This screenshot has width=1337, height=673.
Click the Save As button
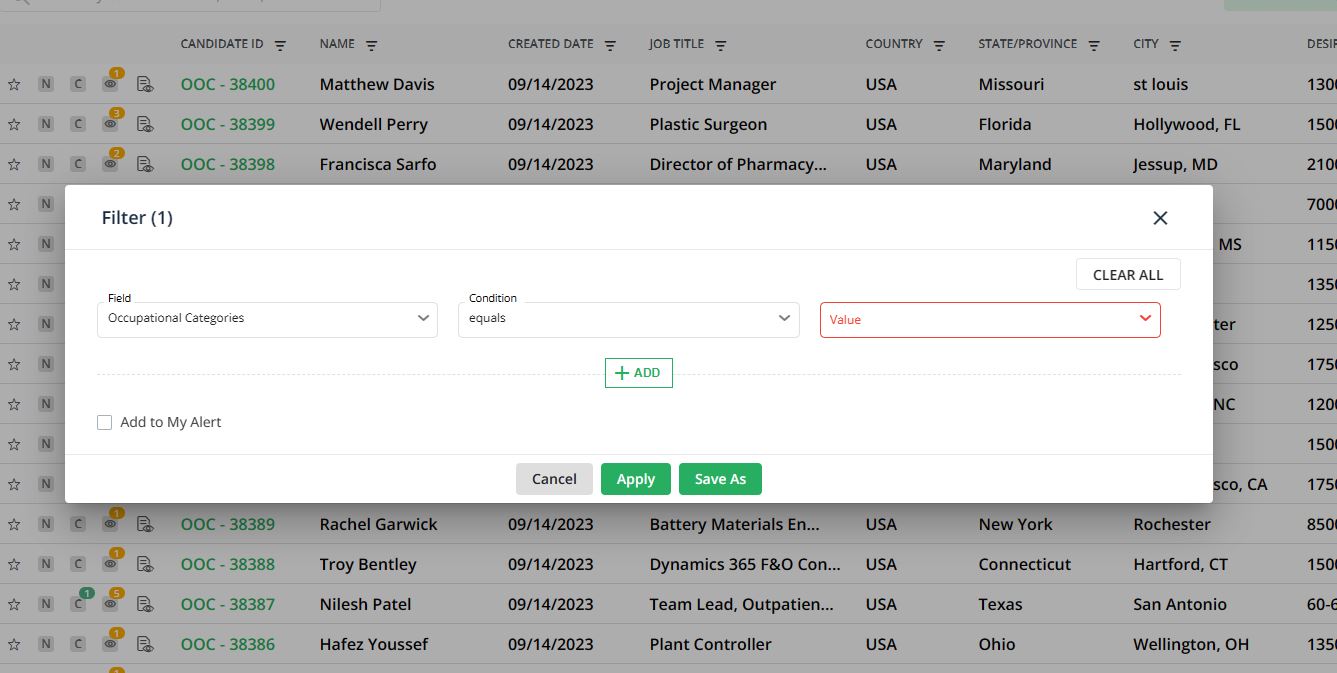[720, 479]
